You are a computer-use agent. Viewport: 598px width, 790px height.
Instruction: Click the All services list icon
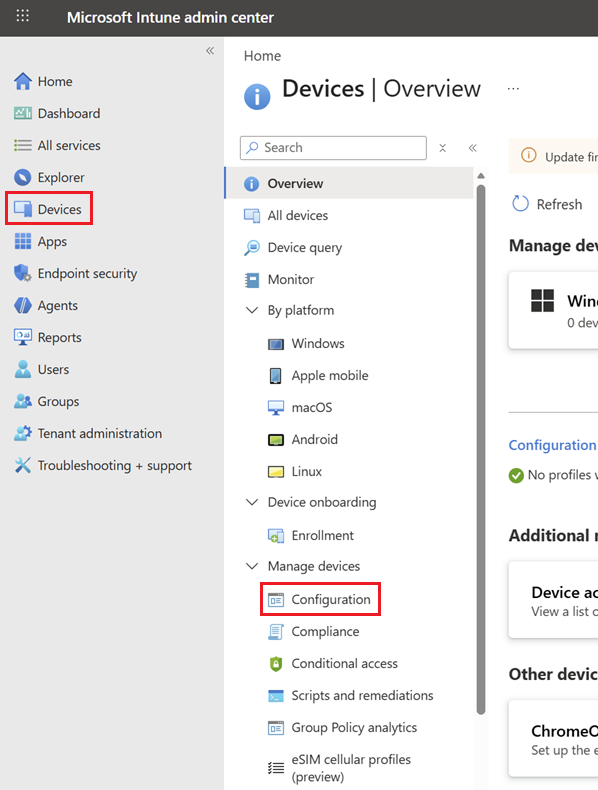point(23,145)
